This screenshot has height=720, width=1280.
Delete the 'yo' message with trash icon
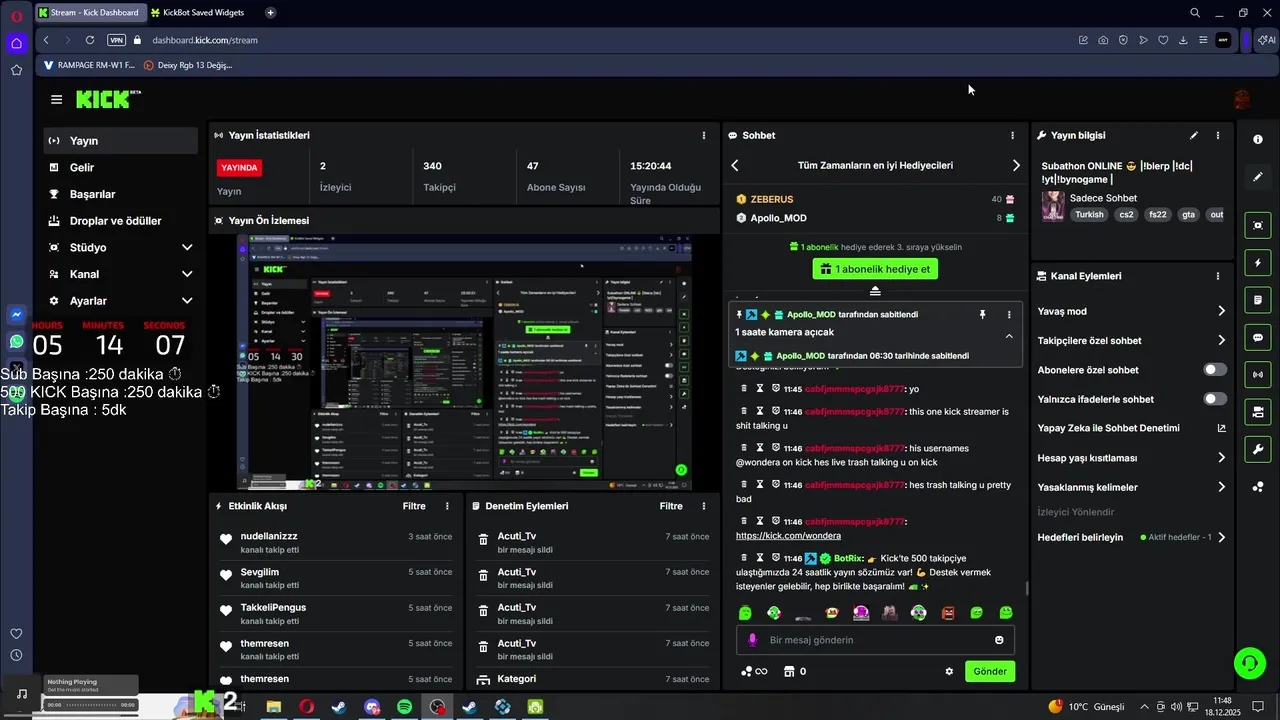tap(744, 388)
